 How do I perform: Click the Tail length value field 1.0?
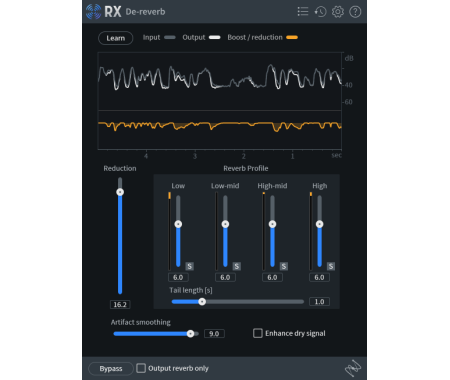coord(319,301)
